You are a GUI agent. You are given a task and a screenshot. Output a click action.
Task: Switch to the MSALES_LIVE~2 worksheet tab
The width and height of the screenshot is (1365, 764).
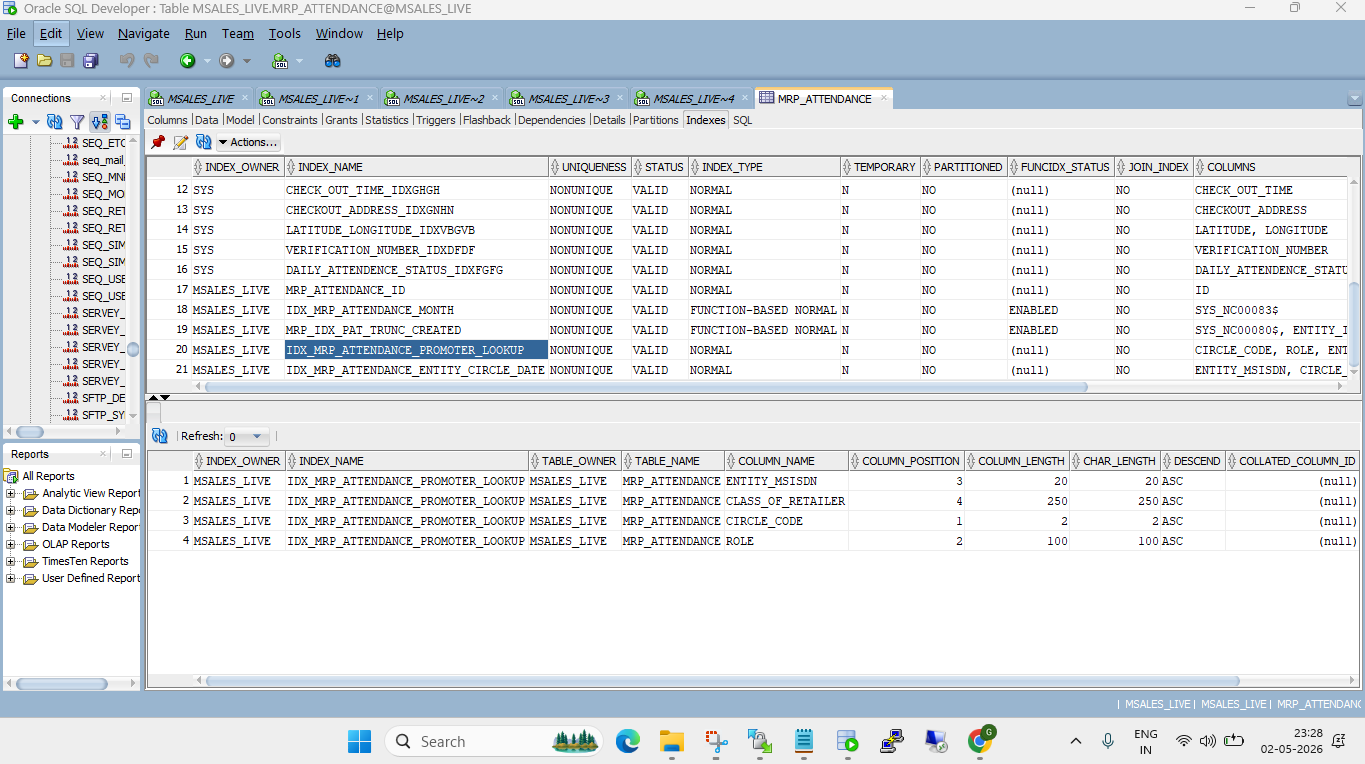click(x=443, y=99)
